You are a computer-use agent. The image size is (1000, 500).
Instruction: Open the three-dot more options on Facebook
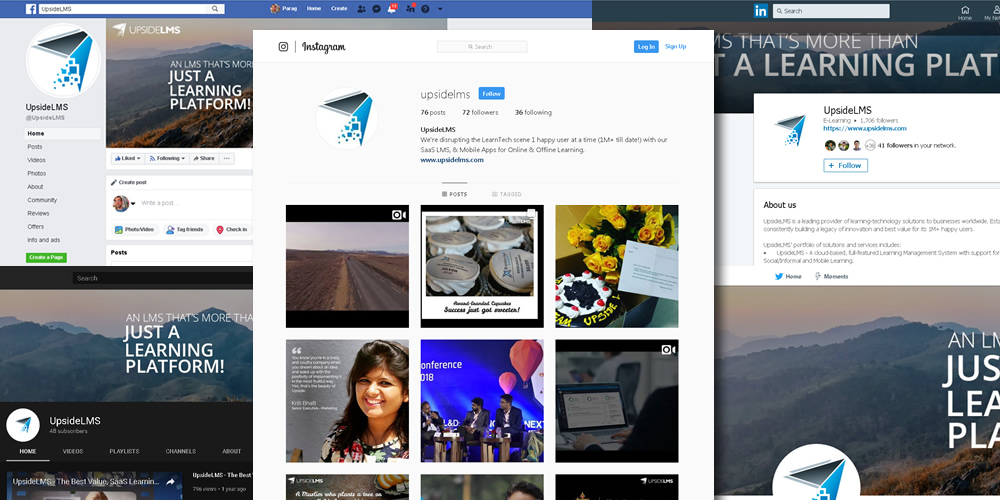click(x=227, y=158)
